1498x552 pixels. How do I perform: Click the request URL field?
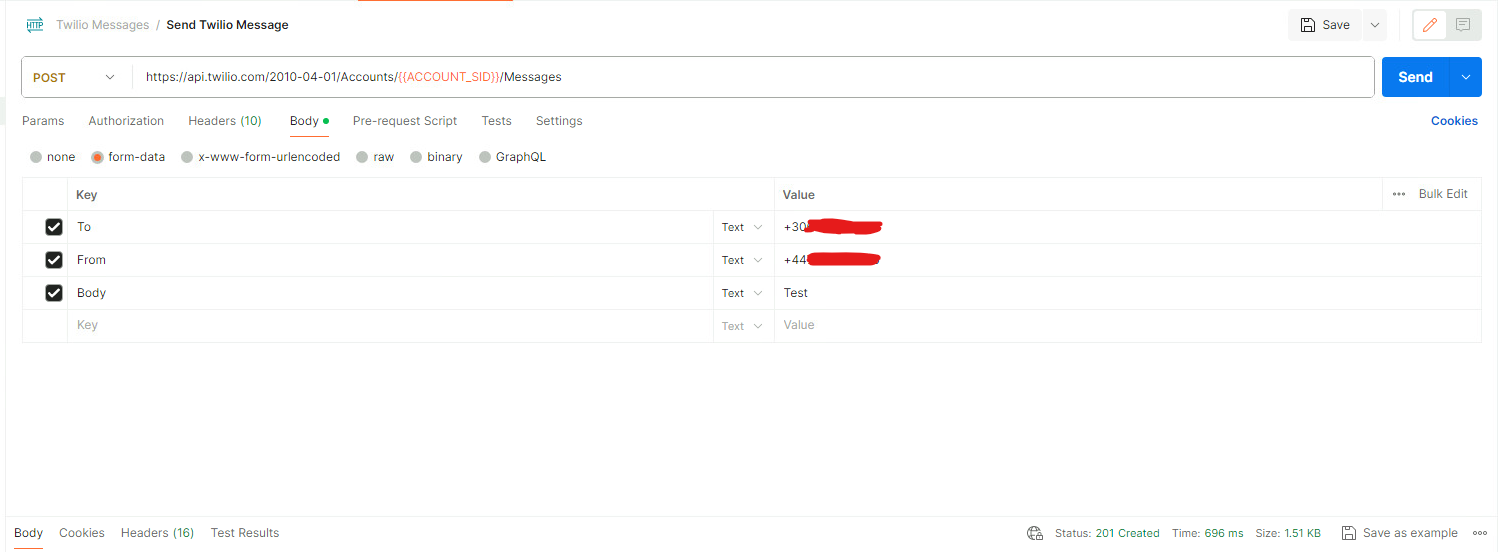point(752,77)
